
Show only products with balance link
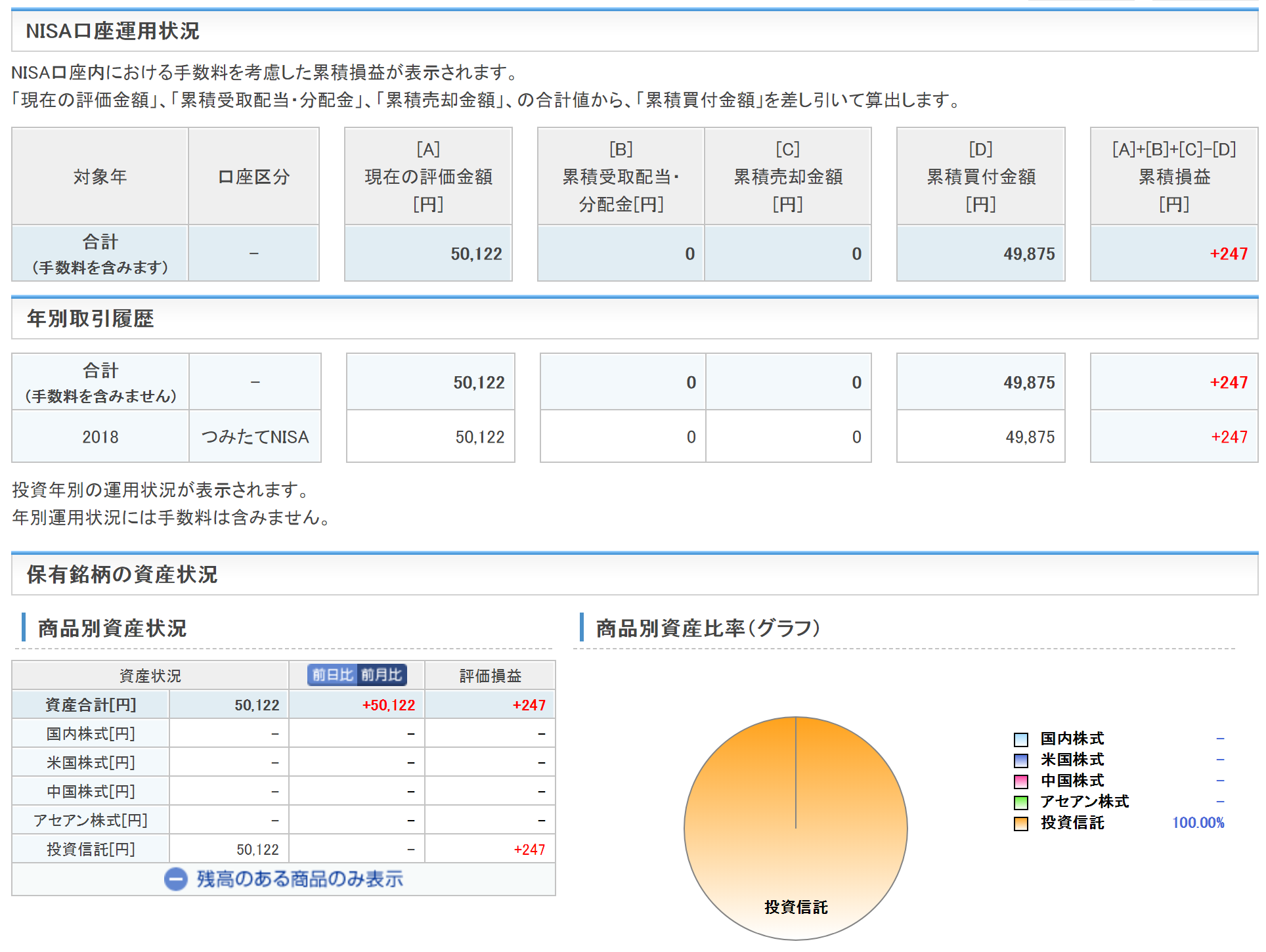point(299,879)
